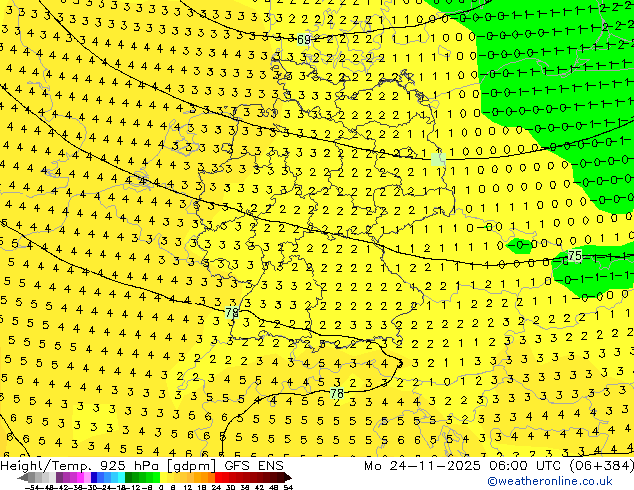Click the '75' contour height label

575,256
